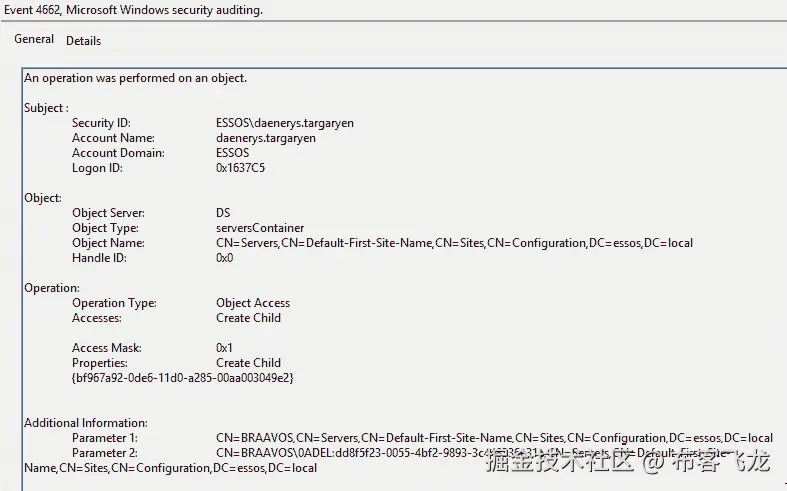The height and width of the screenshot is (491, 787).
Task: Click the Object Type value serversContainer
Action: point(260,228)
